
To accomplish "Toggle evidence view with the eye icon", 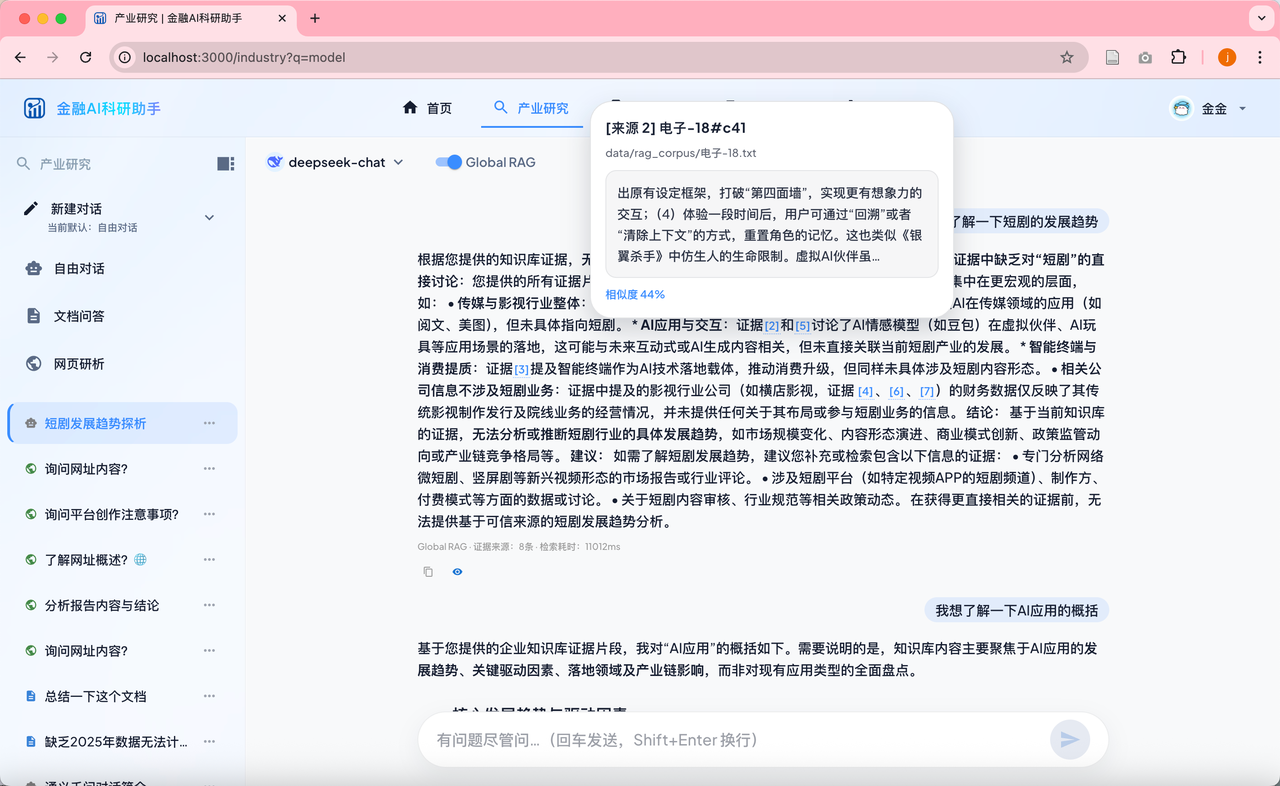I will (x=457, y=572).
